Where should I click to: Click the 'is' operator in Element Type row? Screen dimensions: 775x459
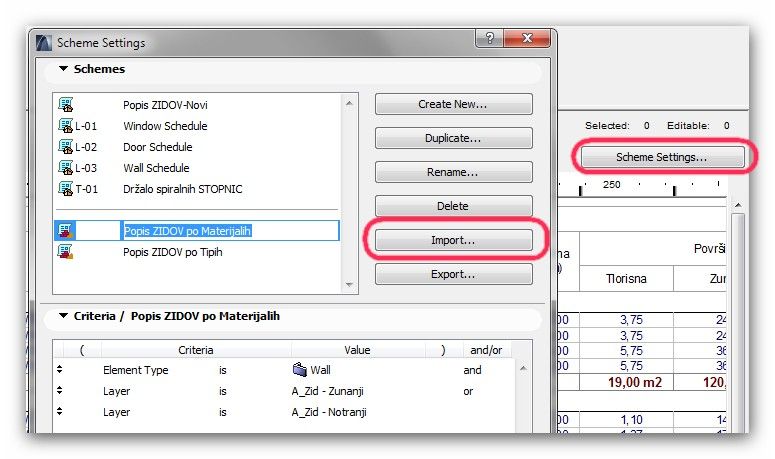[222, 370]
